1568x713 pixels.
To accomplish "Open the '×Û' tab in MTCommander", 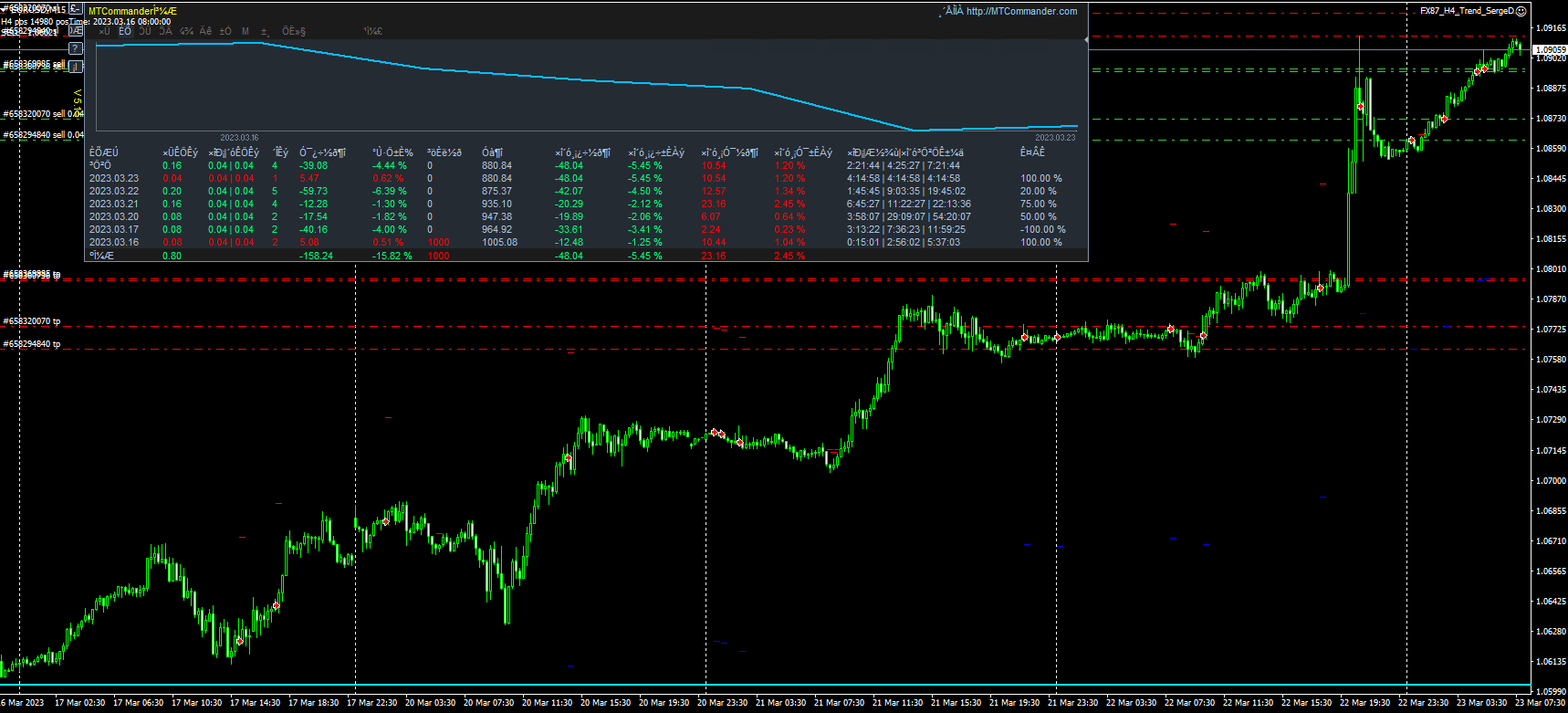I will coord(104,31).
